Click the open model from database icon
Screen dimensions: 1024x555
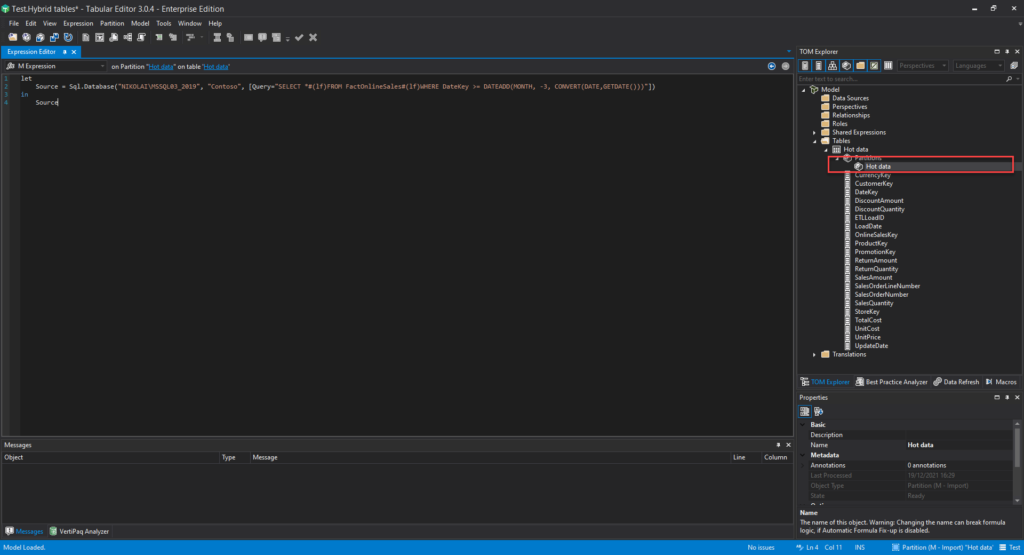coord(27,38)
